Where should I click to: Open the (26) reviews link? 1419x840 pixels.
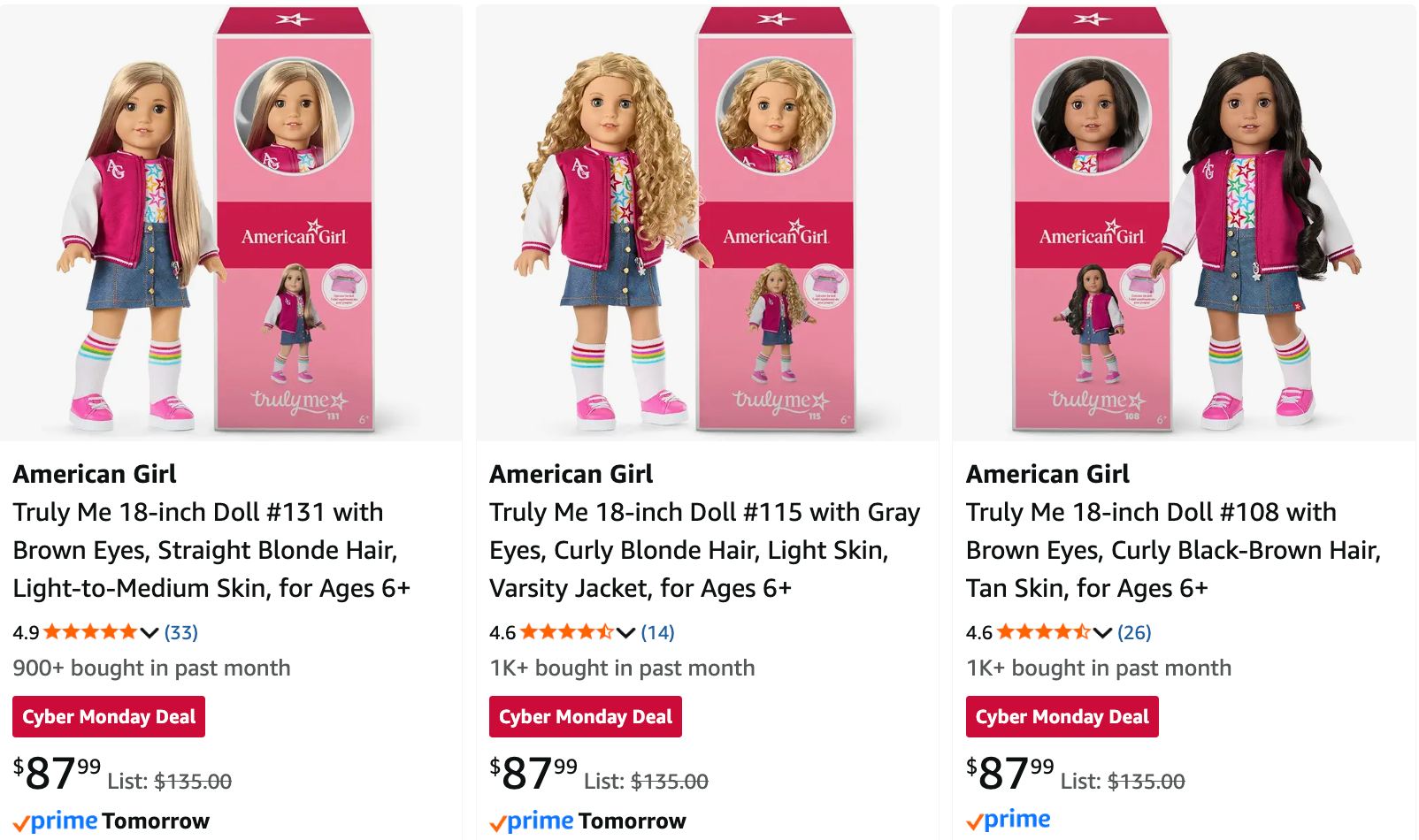(1134, 632)
